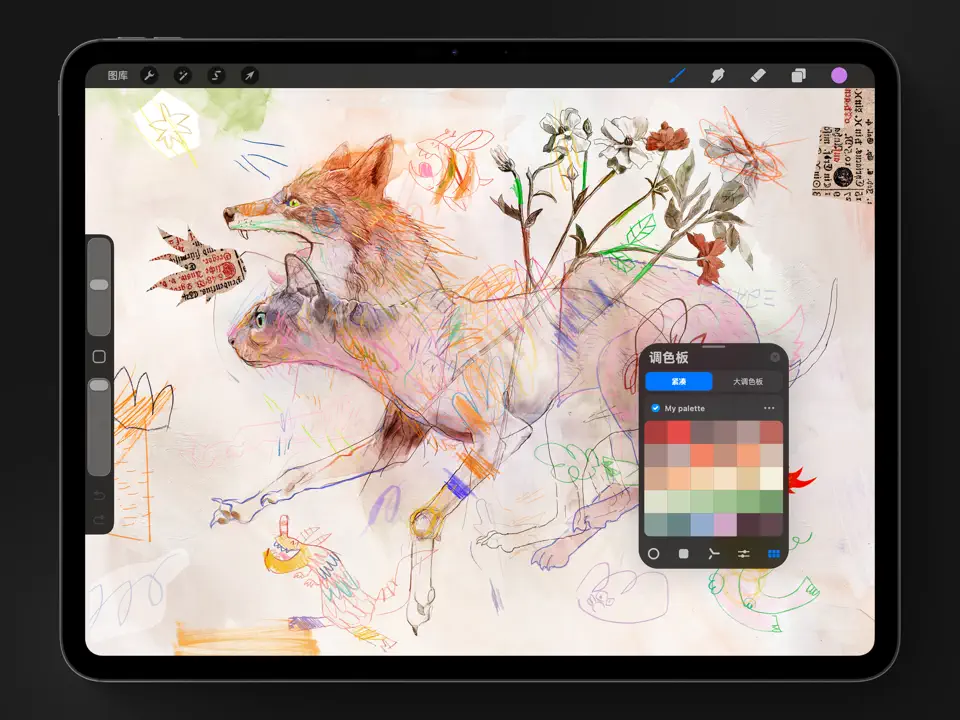Switch to 大调色板 palette view

748,381
